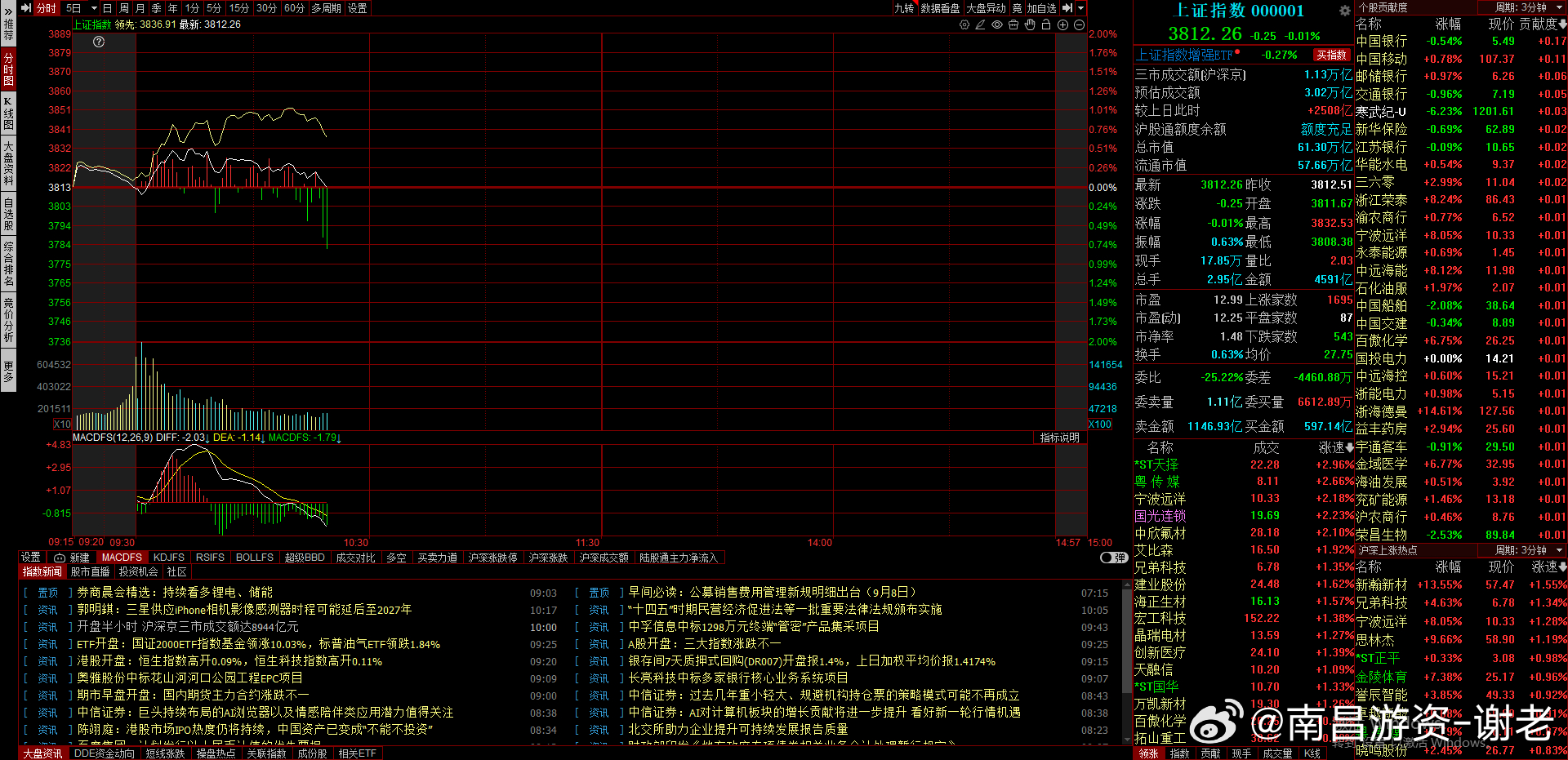The width and height of the screenshot is (1568, 760).
Task: Switch to the RSIFS indicator tab
Action: click(210, 558)
